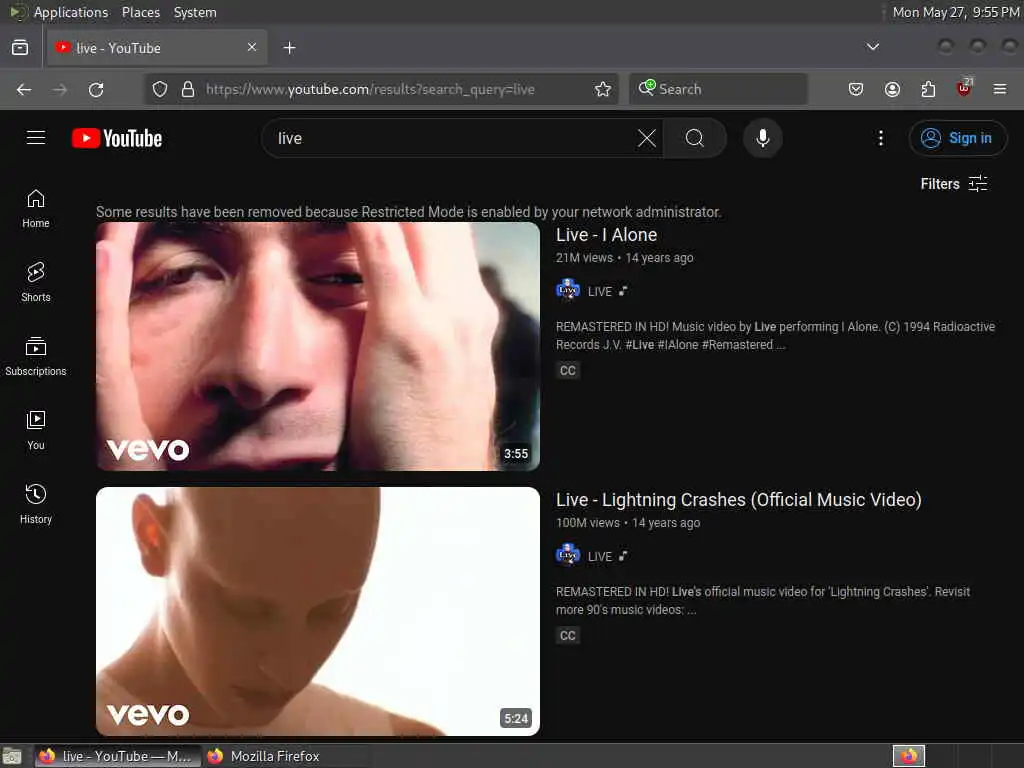This screenshot has width=1024, height=768.
Task: Open the LIVE channel name under I Alone
Action: [x=600, y=292]
